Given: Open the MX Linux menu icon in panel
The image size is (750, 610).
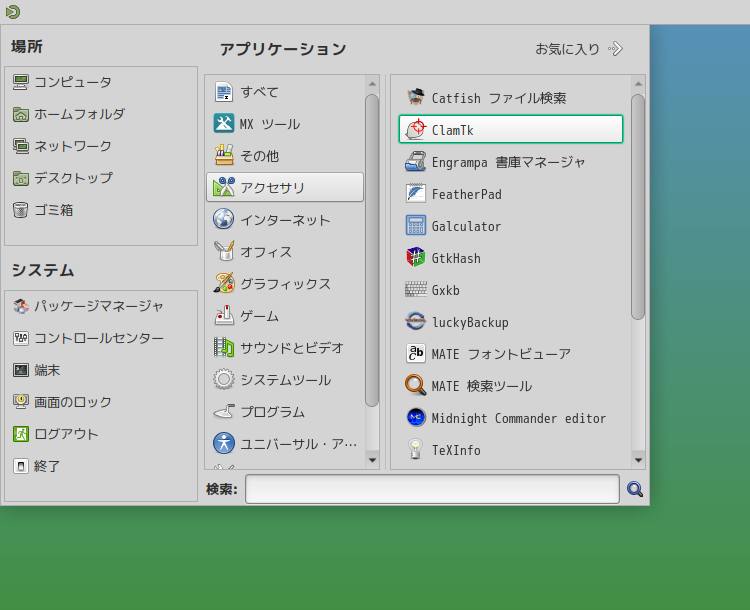Looking at the screenshot, I should [x=13, y=11].
